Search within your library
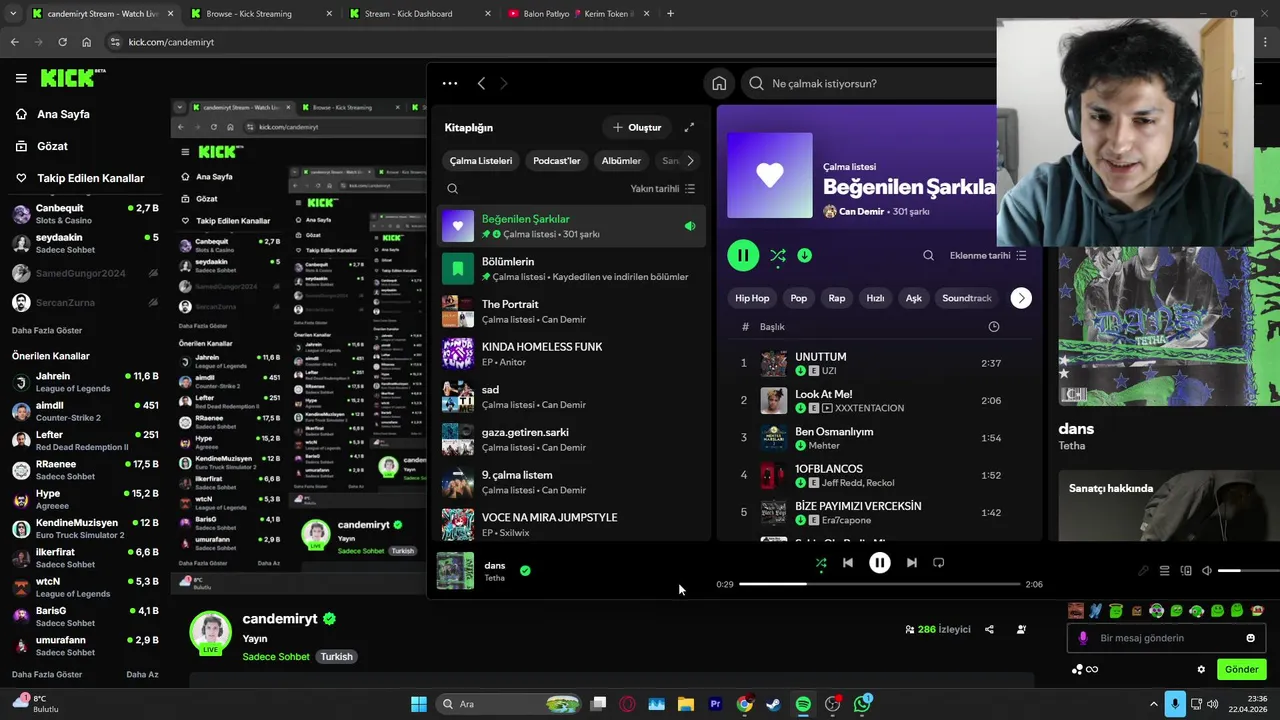The width and height of the screenshot is (1280, 720). [x=453, y=189]
